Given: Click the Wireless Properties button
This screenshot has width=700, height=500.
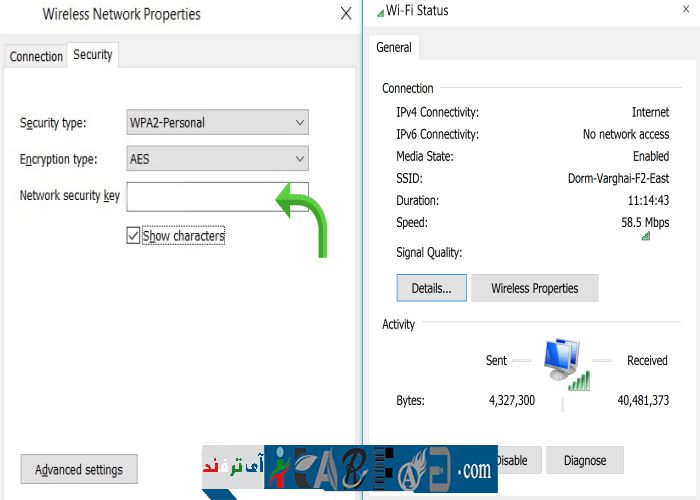Looking at the screenshot, I should click(534, 288).
